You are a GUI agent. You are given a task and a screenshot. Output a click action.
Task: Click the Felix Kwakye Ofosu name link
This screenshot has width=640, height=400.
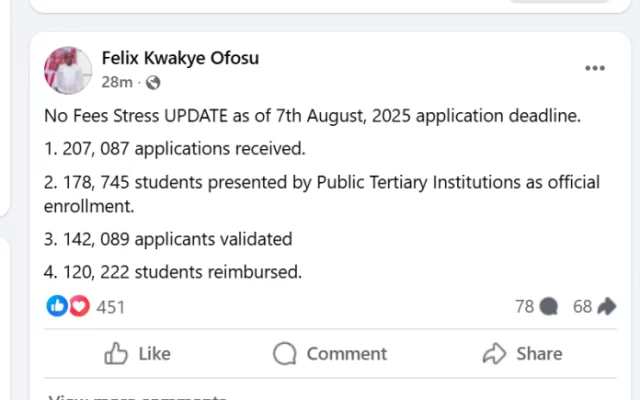[180, 58]
